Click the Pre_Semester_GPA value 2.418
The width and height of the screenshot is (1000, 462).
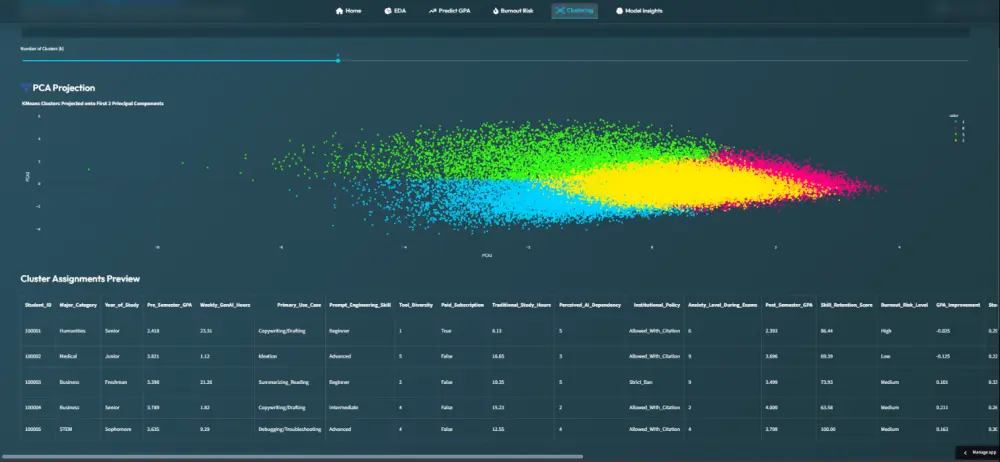coord(153,331)
